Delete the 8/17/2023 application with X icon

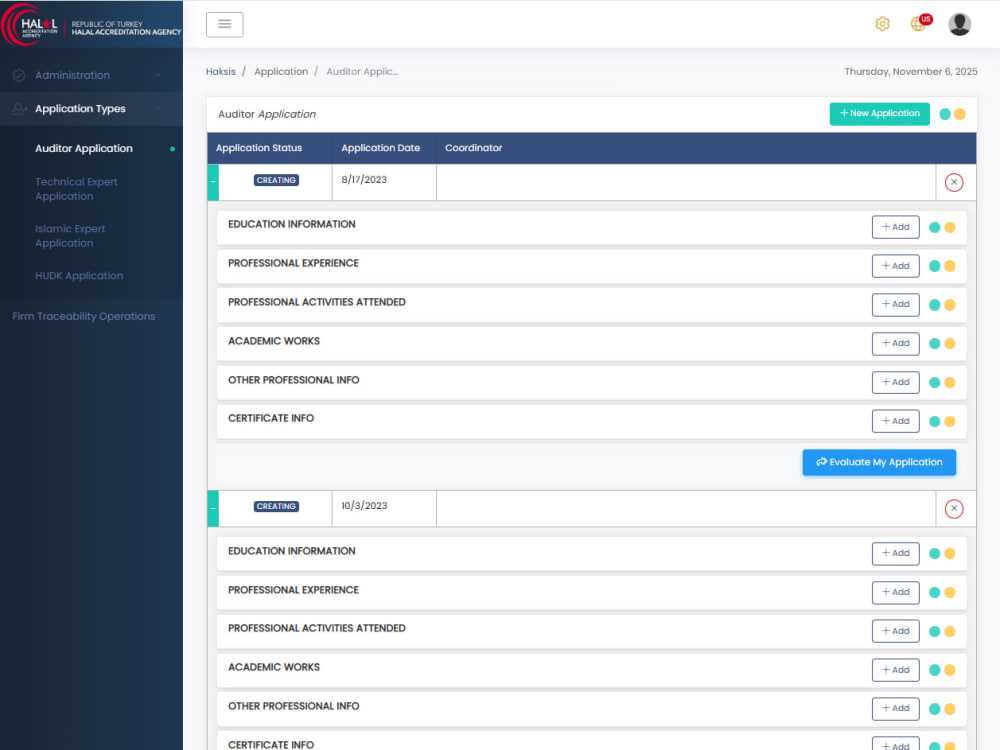pyautogui.click(x=953, y=182)
